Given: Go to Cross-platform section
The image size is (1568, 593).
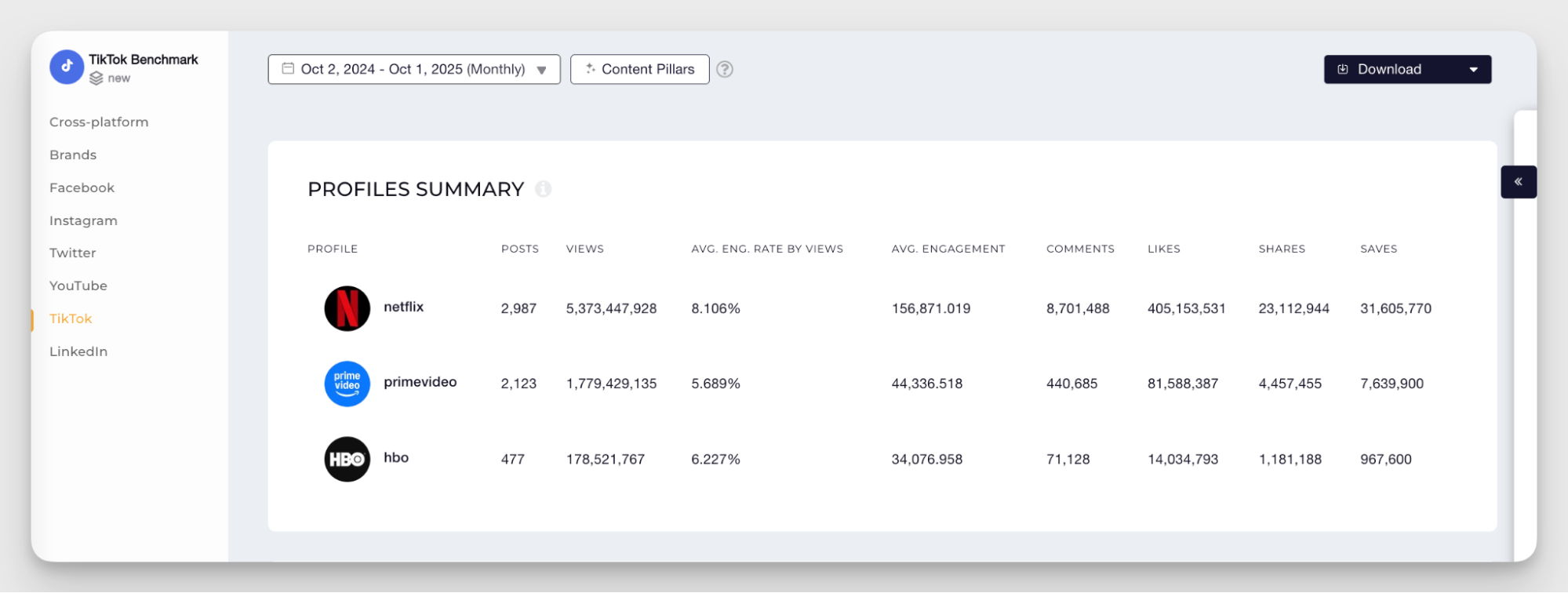Looking at the screenshot, I should point(99,122).
